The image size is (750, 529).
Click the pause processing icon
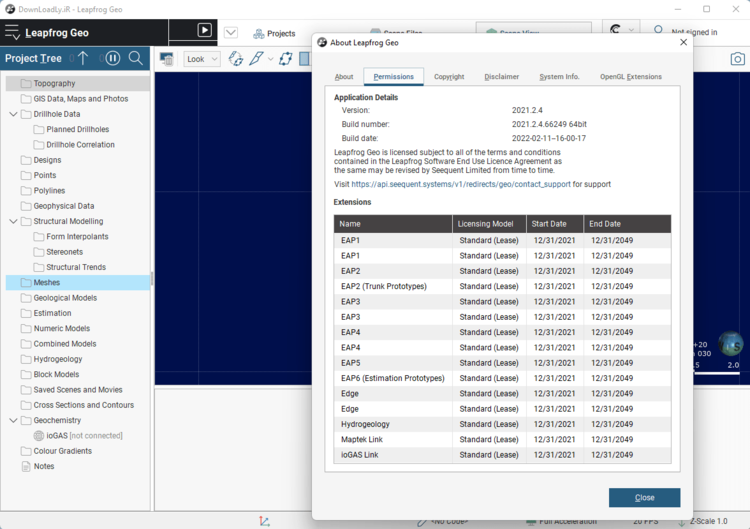point(113,58)
